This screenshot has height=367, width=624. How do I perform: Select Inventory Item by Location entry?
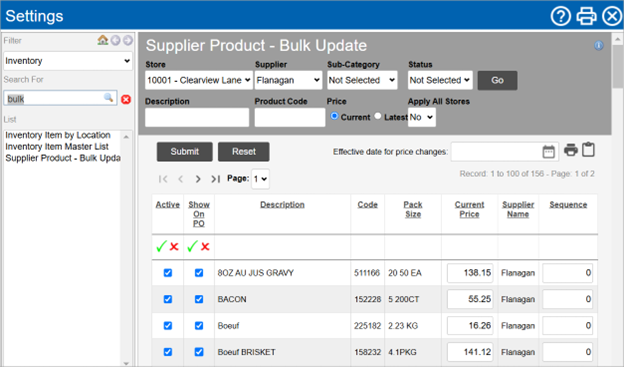coord(58,135)
